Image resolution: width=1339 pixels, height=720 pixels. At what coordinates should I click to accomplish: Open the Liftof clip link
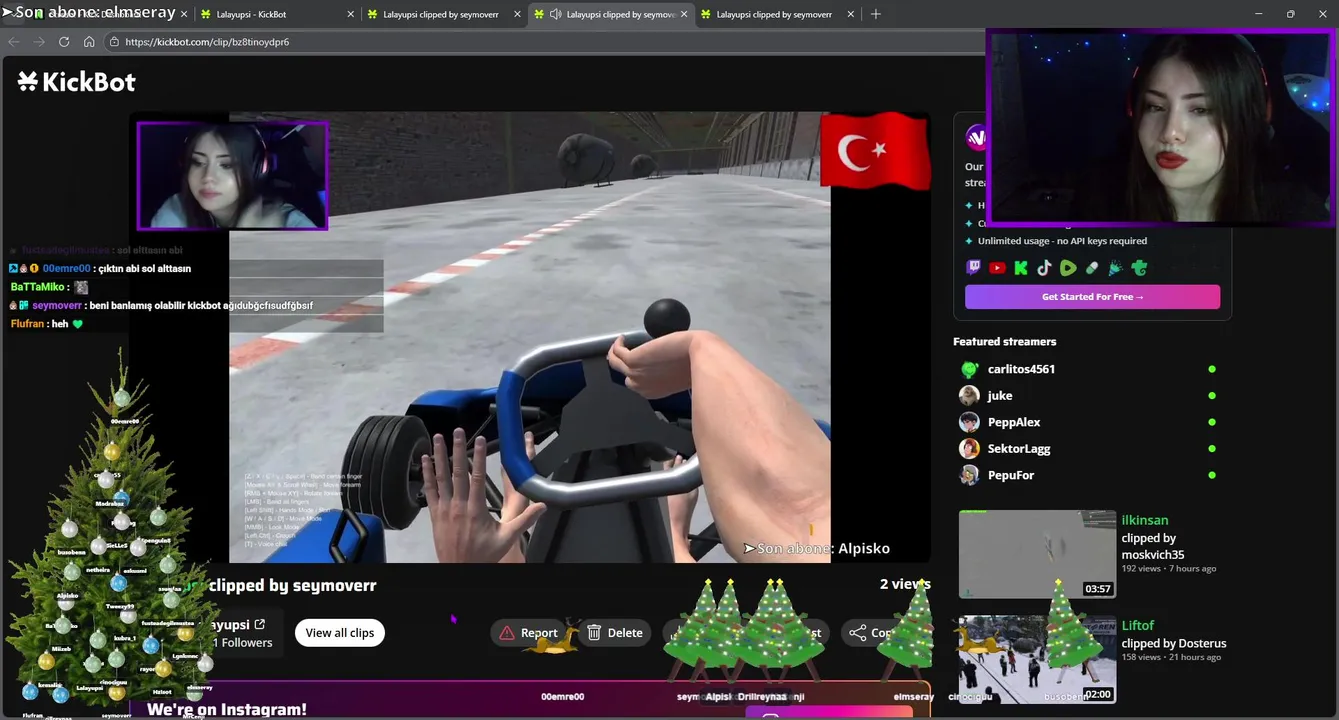point(1138,625)
